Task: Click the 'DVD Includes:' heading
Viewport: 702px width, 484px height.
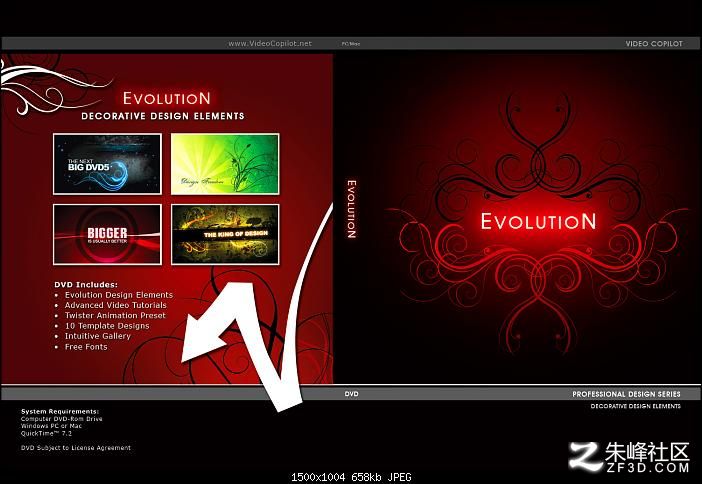Action: [x=86, y=284]
